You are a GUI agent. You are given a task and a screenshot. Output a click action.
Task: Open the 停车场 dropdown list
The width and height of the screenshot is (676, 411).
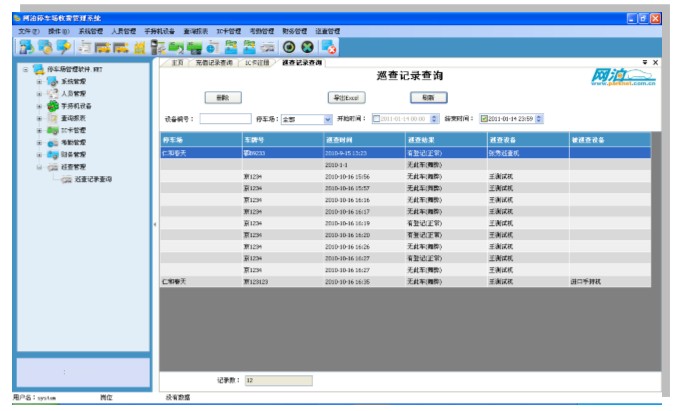[x=328, y=119]
